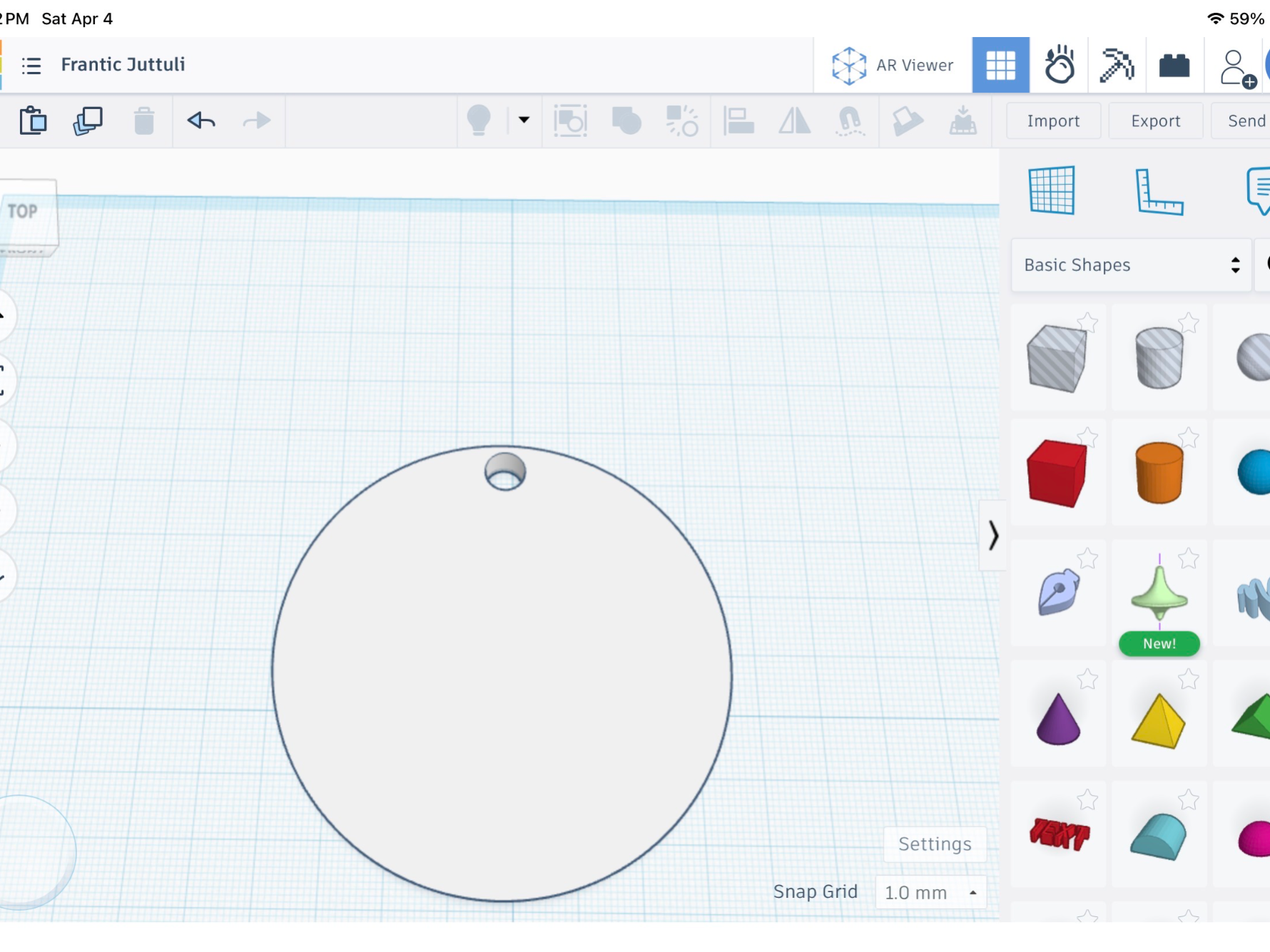Click the tag icon beside the magnet

point(908,121)
